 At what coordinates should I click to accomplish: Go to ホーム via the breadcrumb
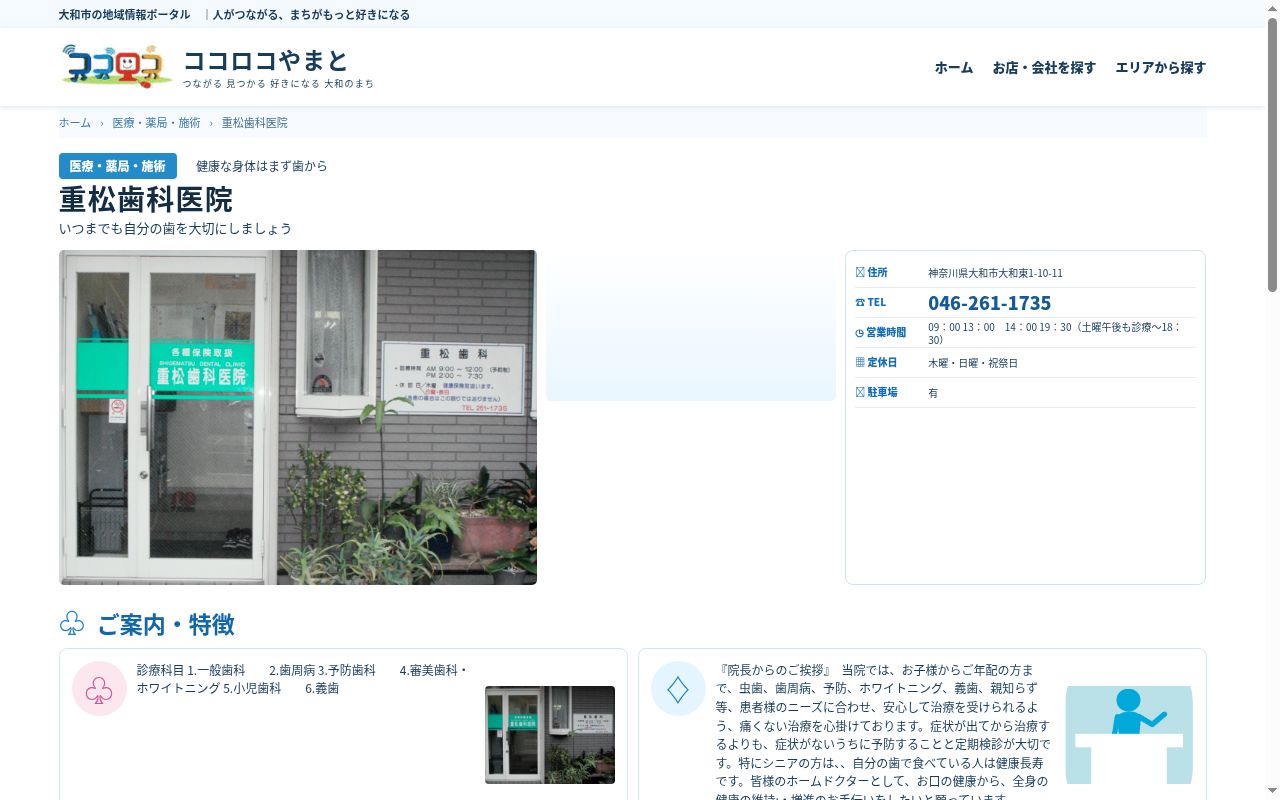(x=75, y=122)
